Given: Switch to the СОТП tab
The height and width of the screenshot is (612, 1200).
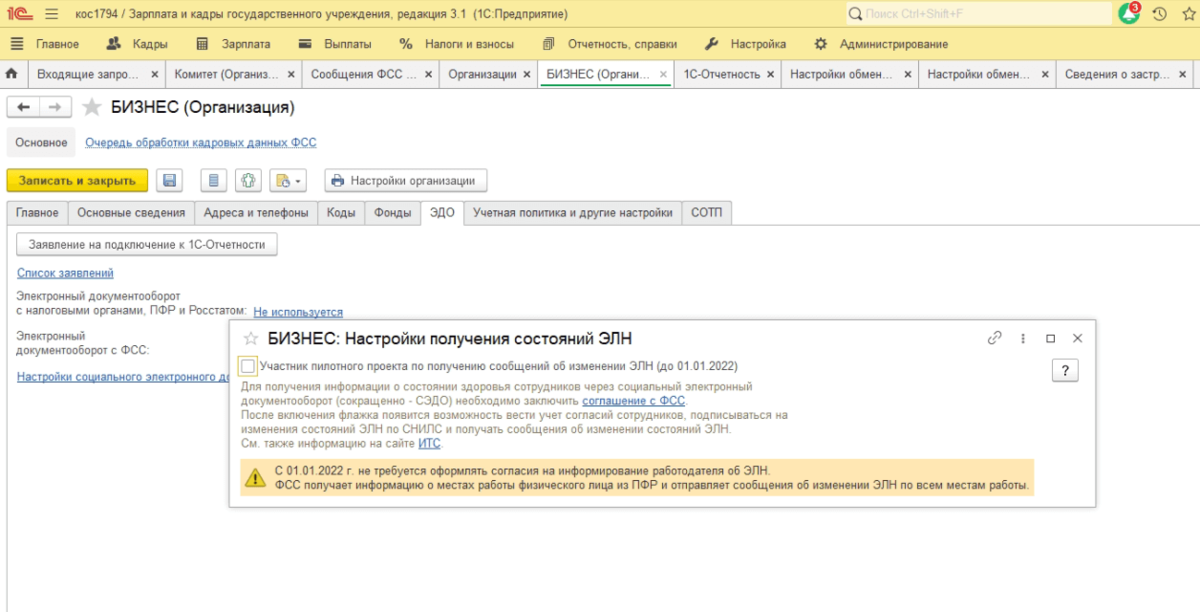Looking at the screenshot, I should 706,213.
